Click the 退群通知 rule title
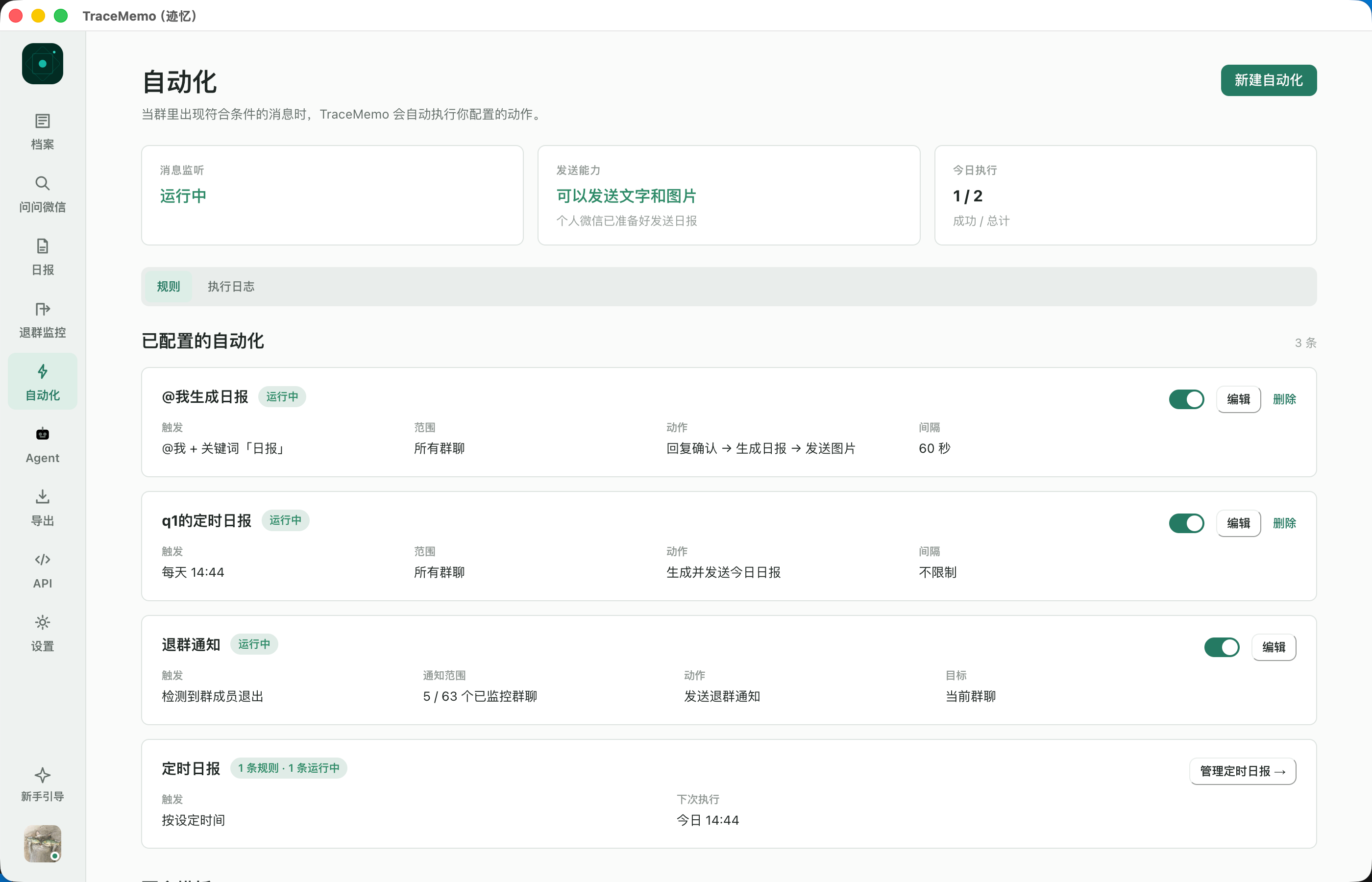This screenshot has height=882, width=1372. tap(191, 645)
